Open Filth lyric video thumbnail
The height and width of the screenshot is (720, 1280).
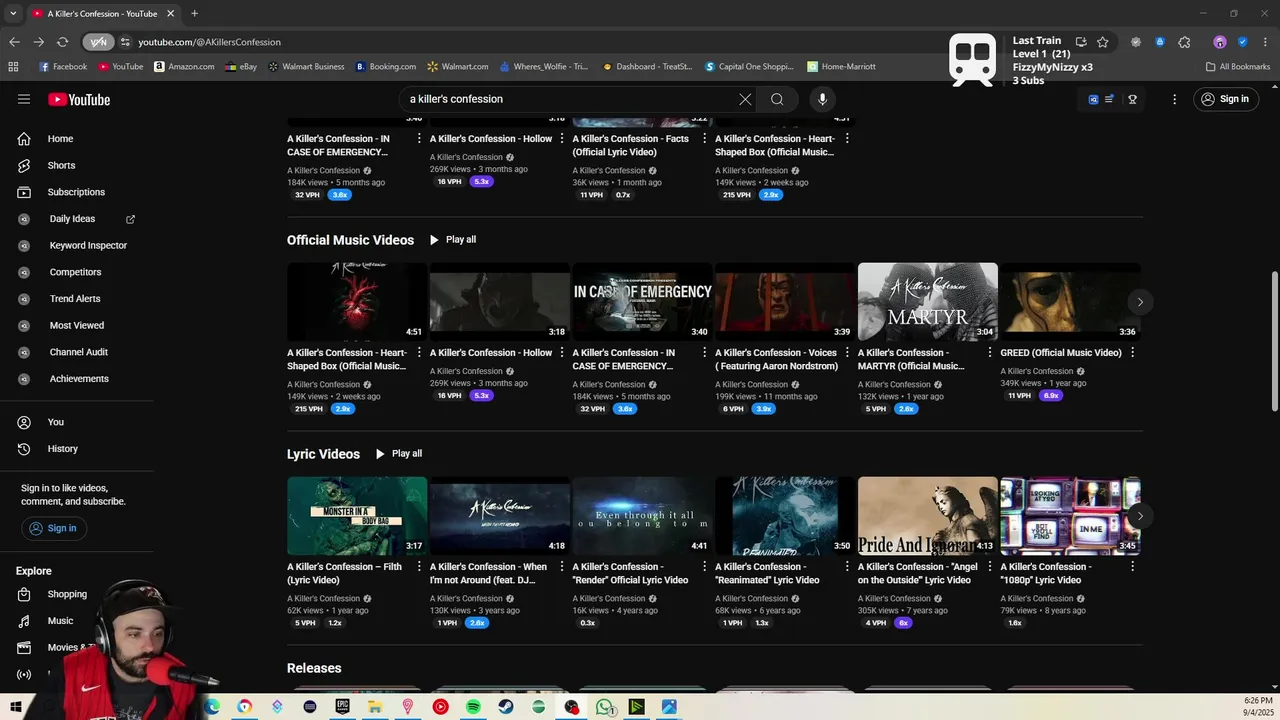pos(357,516)
